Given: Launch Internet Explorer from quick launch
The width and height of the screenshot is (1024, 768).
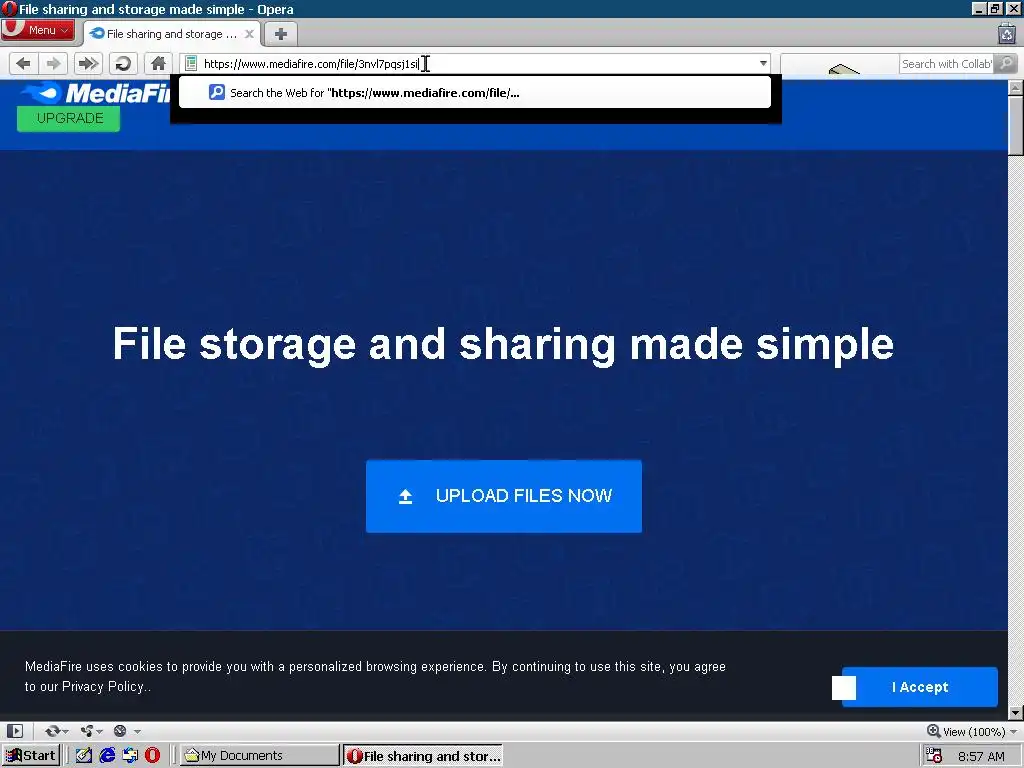Looking at the screenshot, I should click(x=107, y=756).
